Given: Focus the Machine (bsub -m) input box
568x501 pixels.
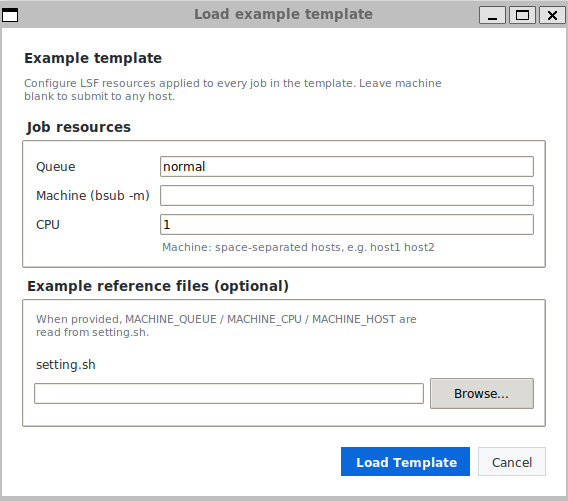Looking at the screenshot, I should click(x=347, y=196).
